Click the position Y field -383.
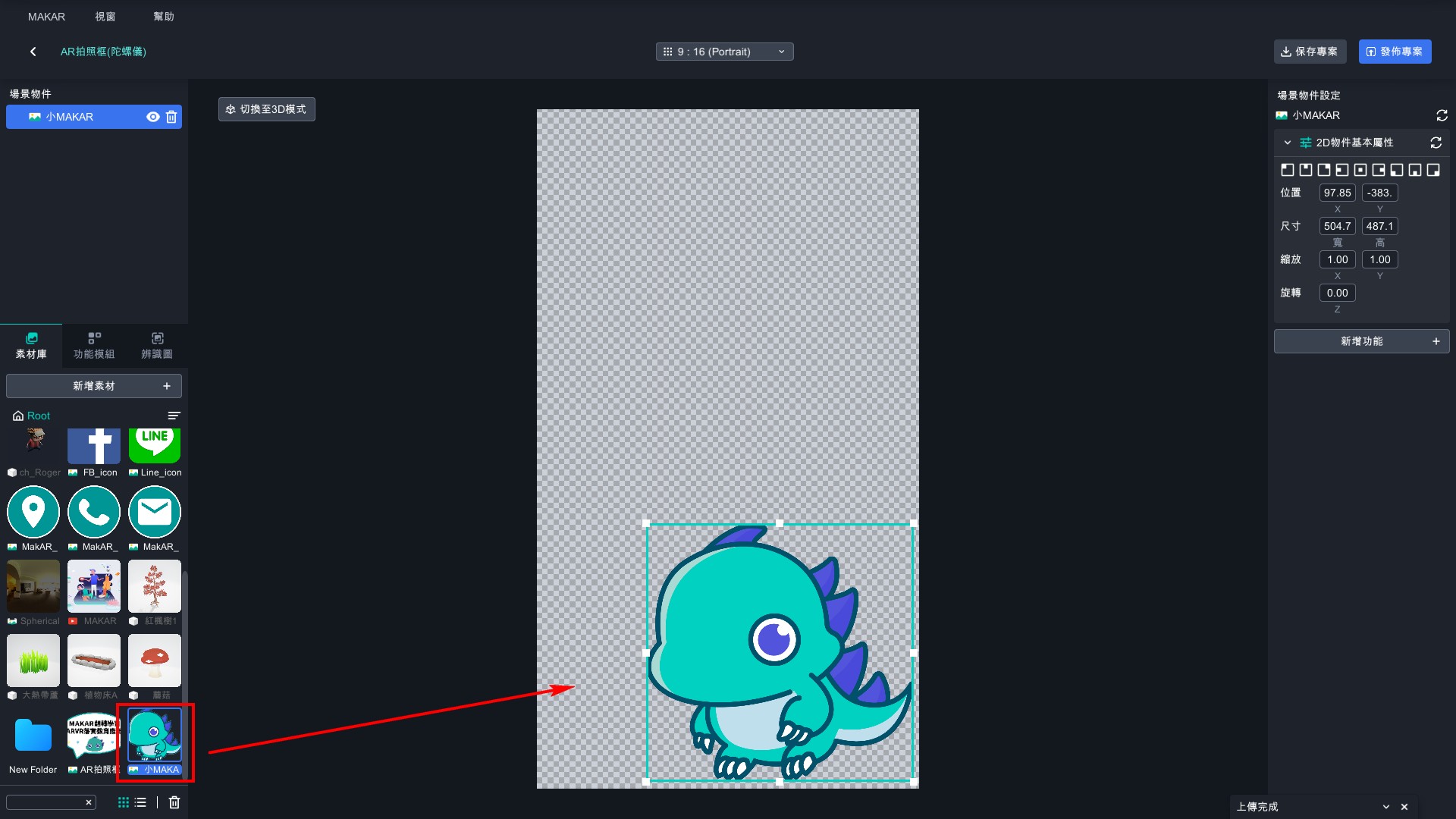This screenshot has height=819, width=1456. pos(1379,193)
